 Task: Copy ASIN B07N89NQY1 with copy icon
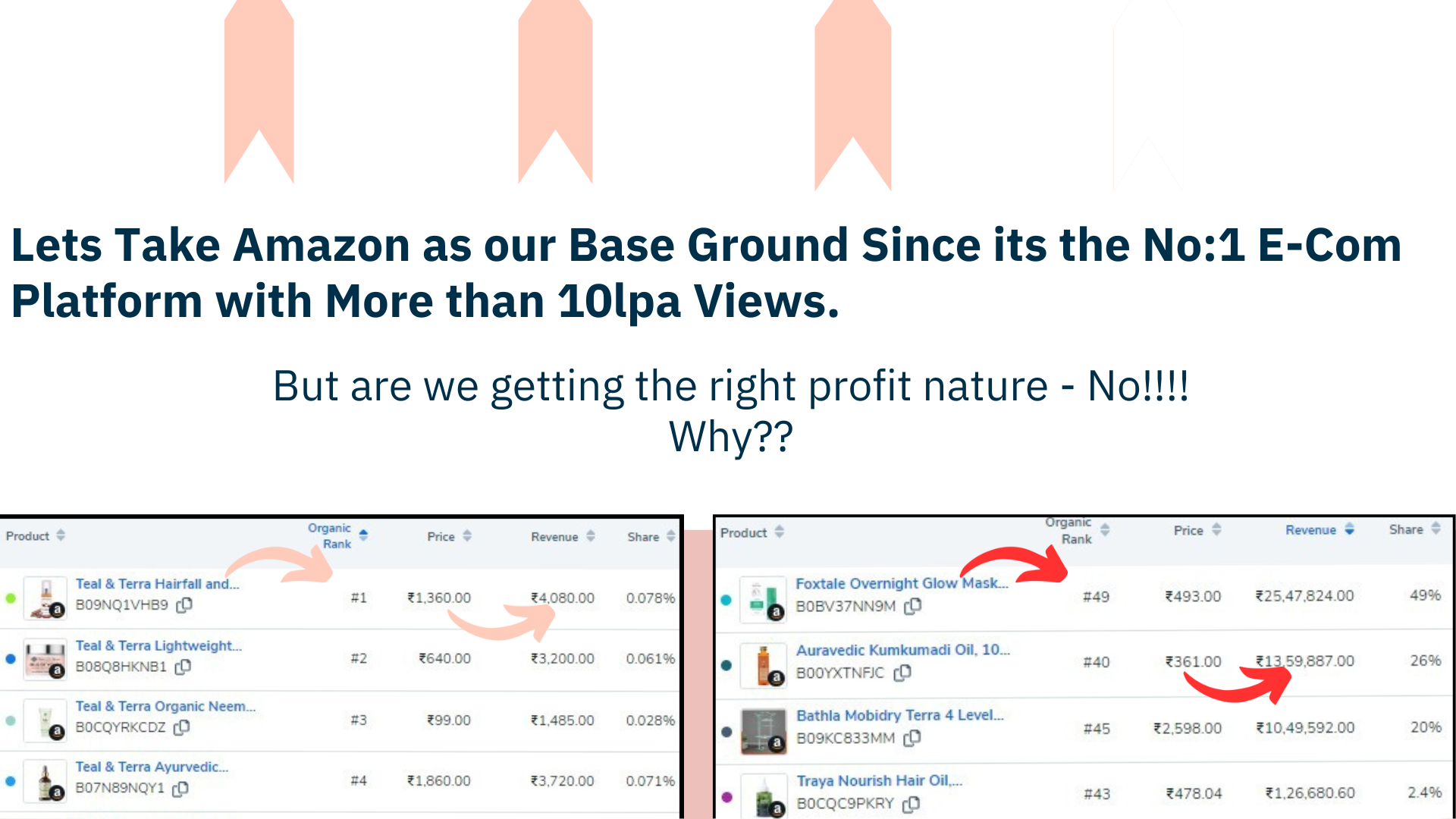point(180,789)
